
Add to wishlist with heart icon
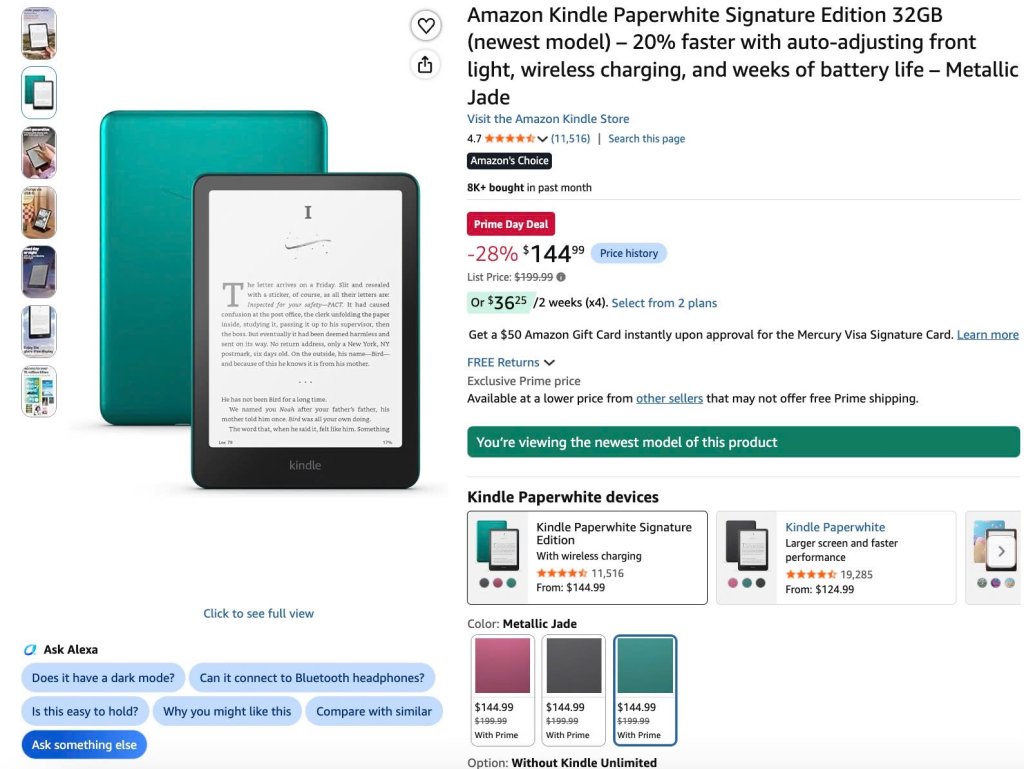426,26
